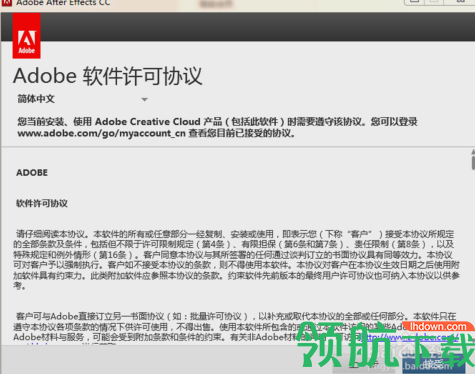The image size is (475, 374).
Task: Click paragraph starting 请仔细阅读本协议
Action: (x=236, y=260)
